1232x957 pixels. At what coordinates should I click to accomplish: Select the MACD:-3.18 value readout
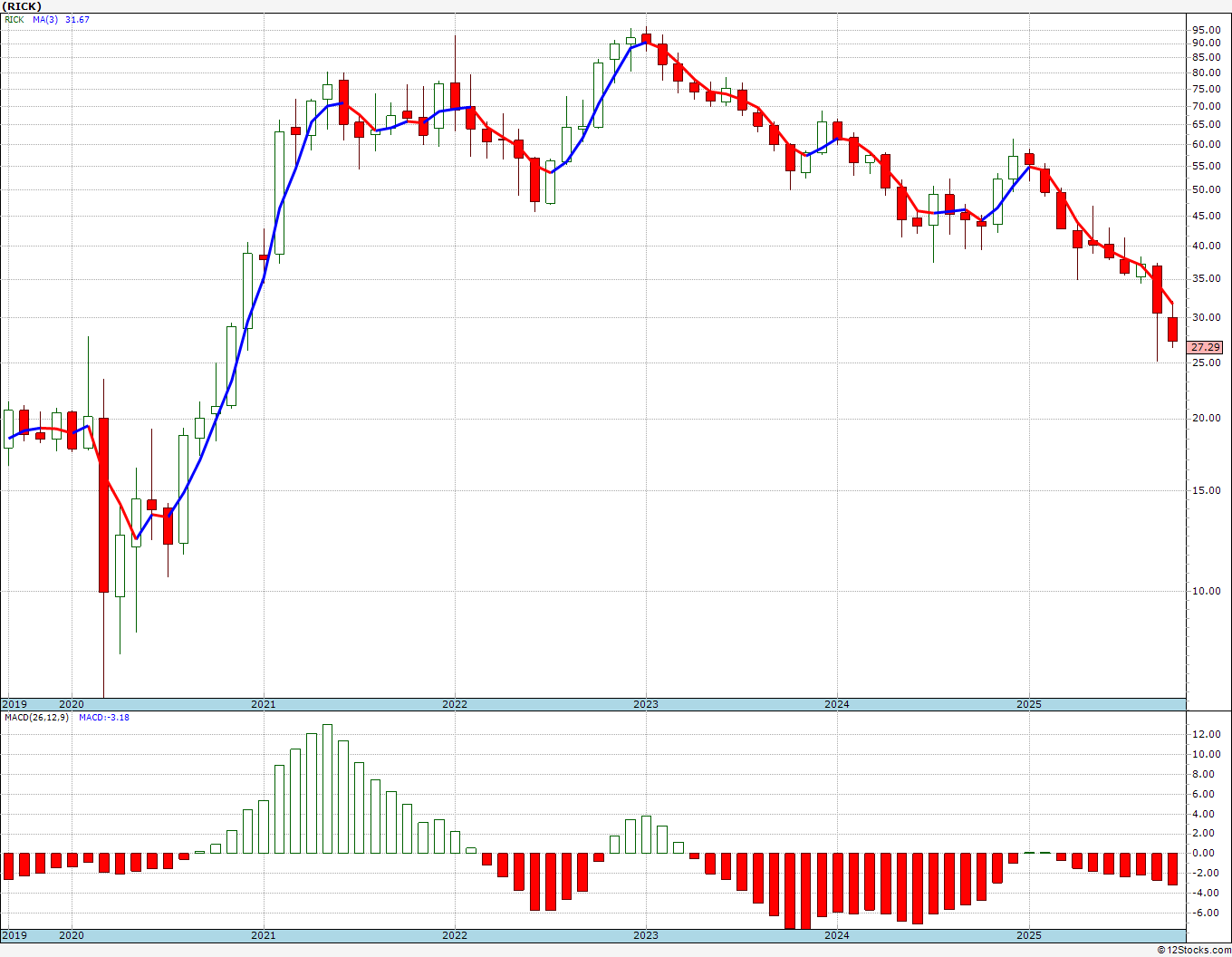coord(104,717)
